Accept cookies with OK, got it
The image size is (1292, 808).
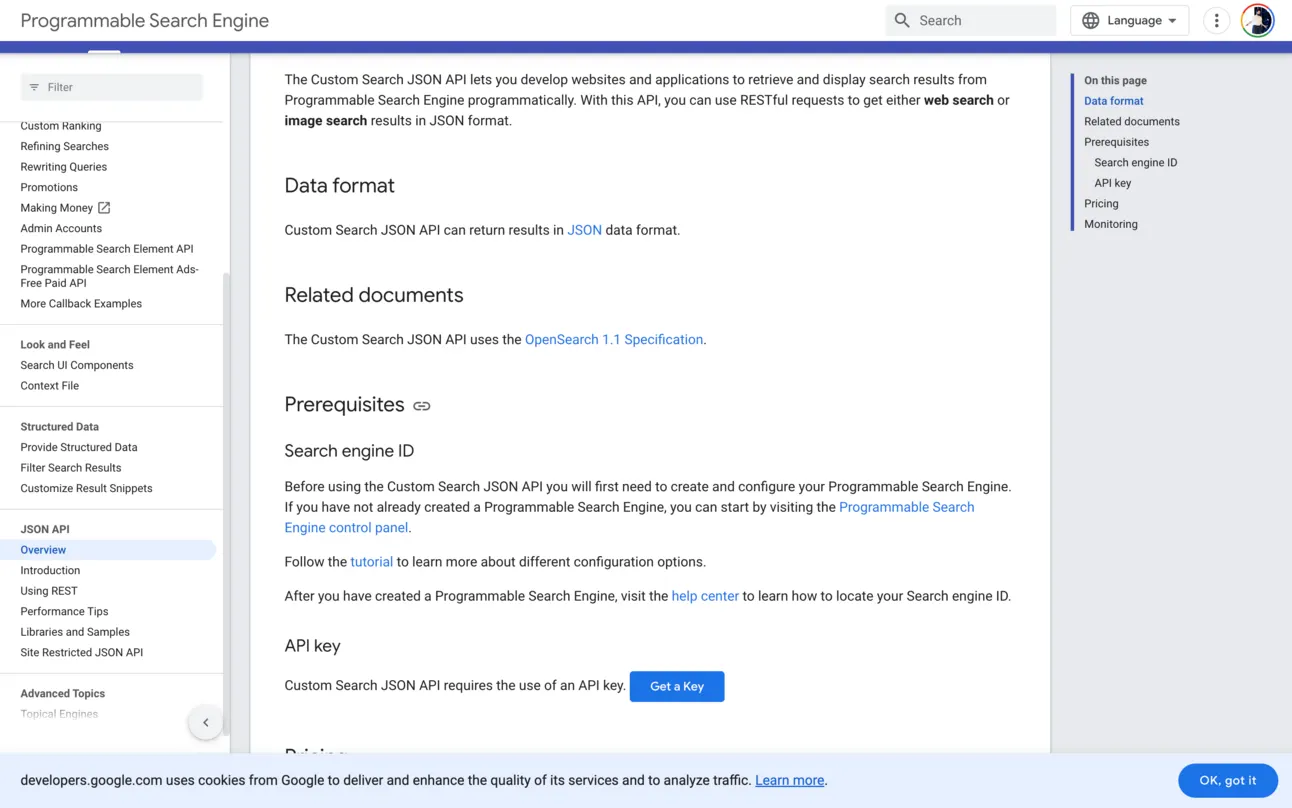coord(1228,780)
